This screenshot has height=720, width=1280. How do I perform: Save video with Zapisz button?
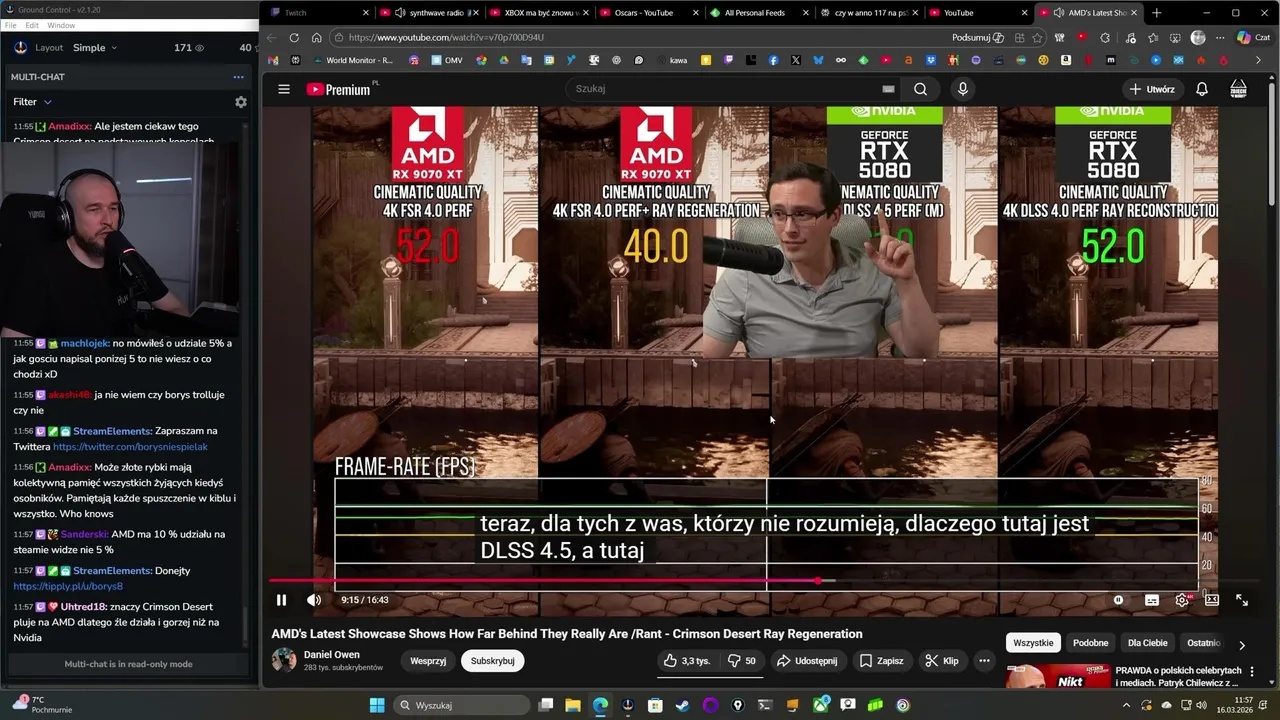pos(881,661)
